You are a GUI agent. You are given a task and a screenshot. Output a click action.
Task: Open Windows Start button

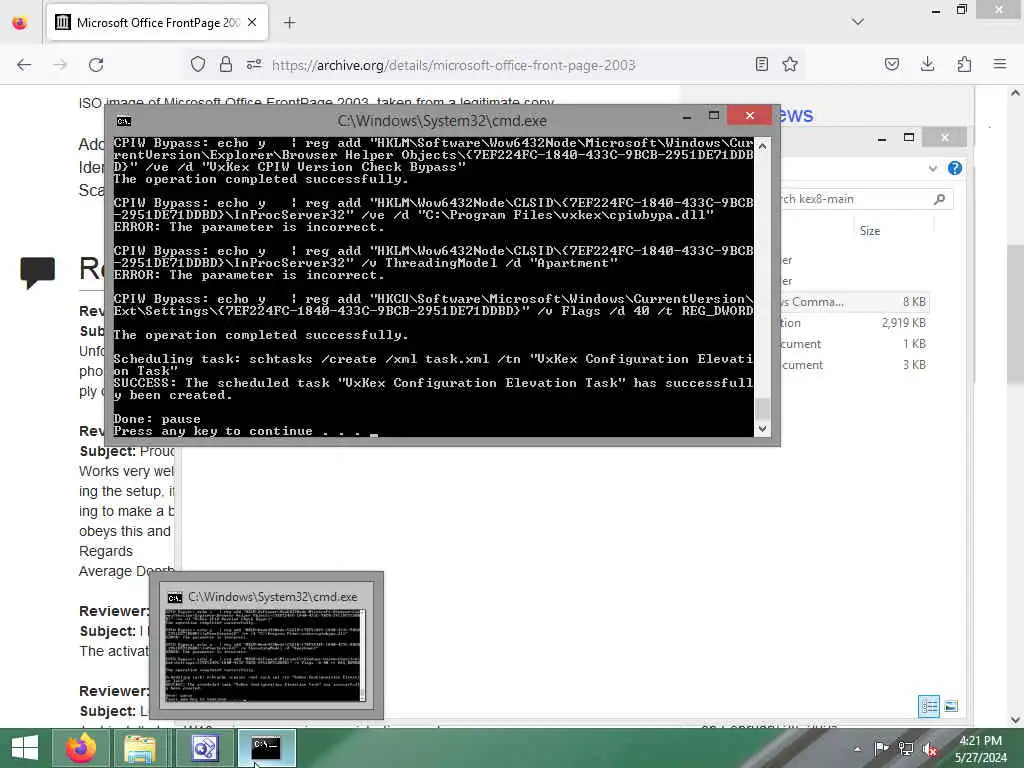point(25,748)
